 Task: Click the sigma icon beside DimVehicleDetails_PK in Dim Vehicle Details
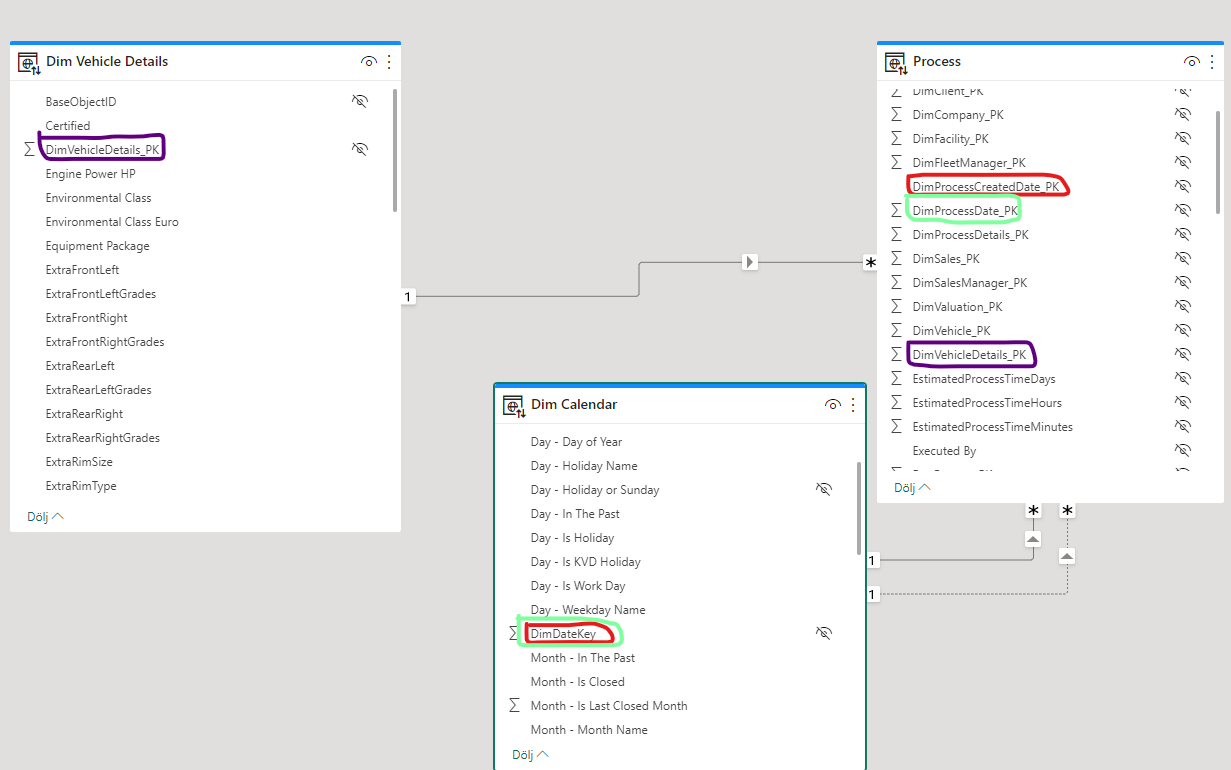pyautogui.click(x=29, y=149)
